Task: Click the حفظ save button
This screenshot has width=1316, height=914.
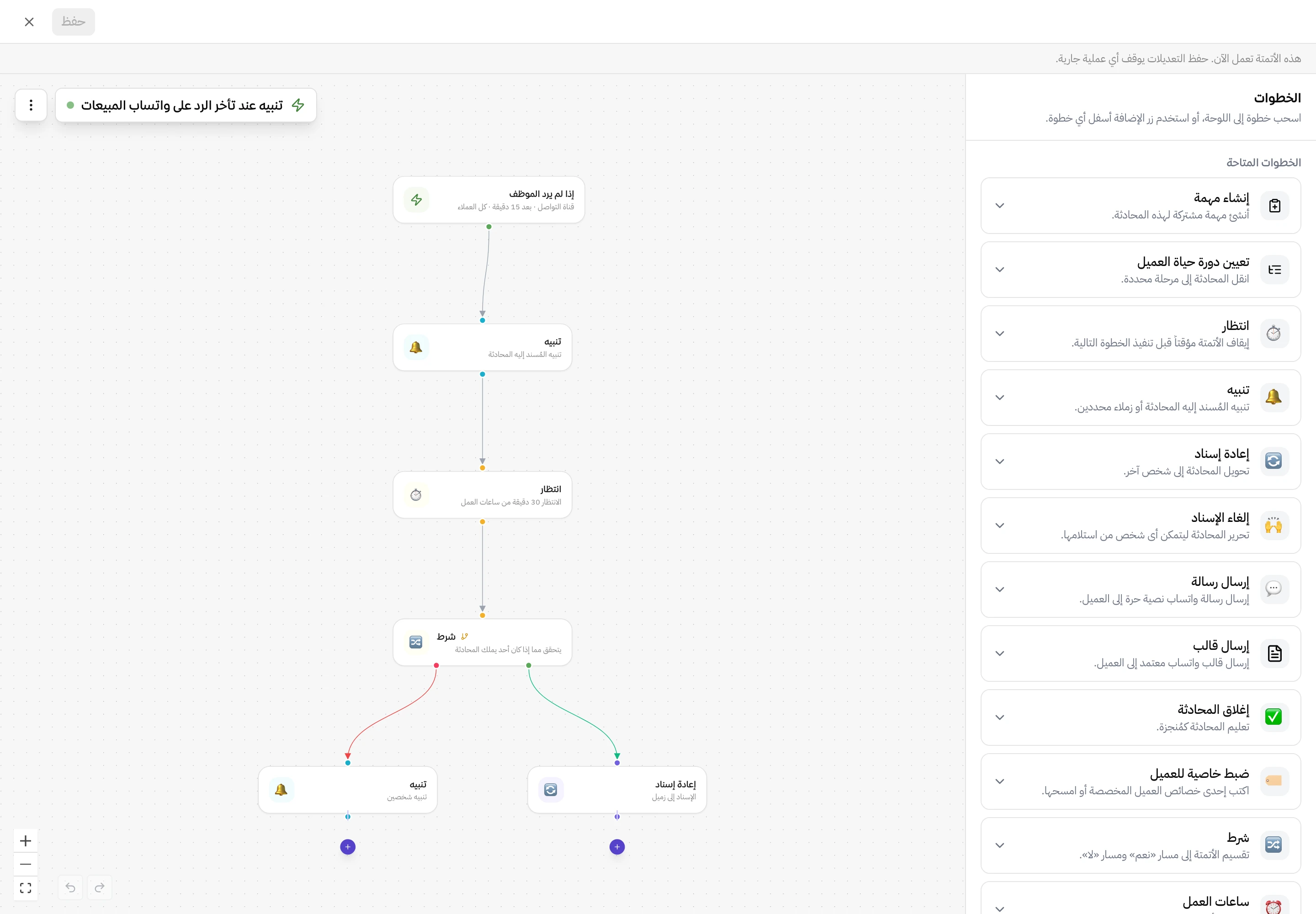Action: point(73,22)
